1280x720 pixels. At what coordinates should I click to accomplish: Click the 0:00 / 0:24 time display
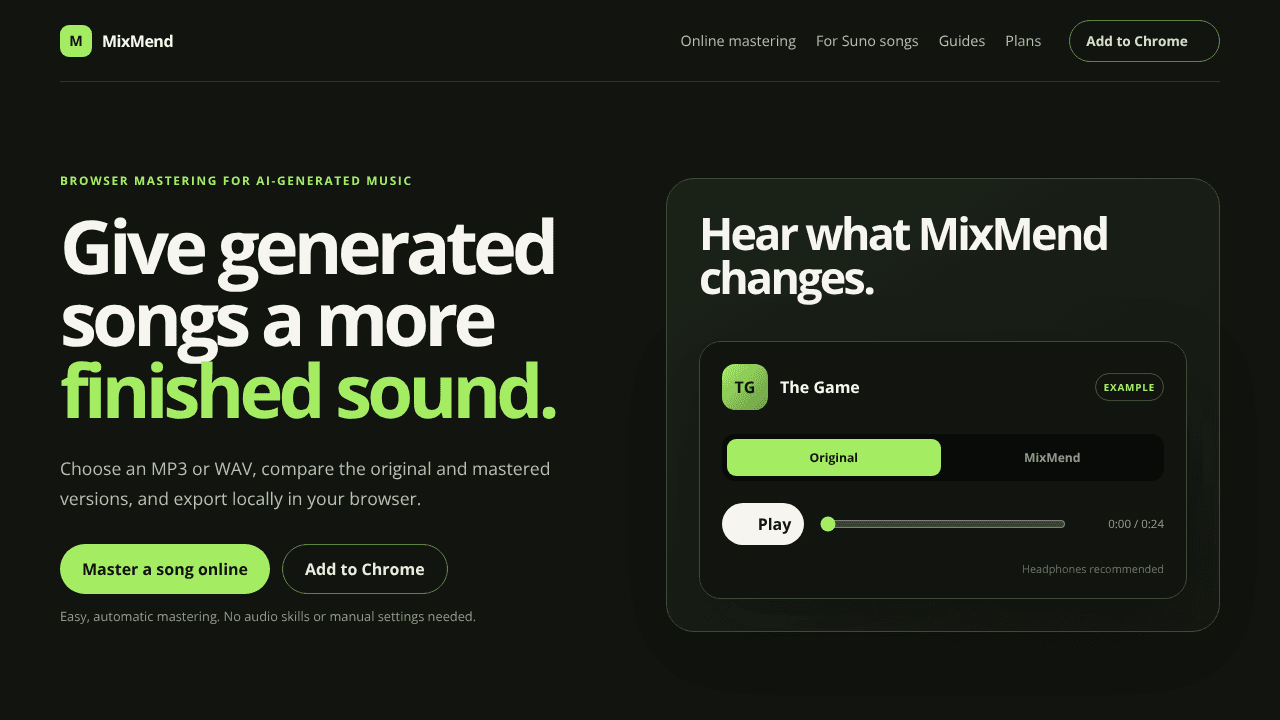point(1136,524)
